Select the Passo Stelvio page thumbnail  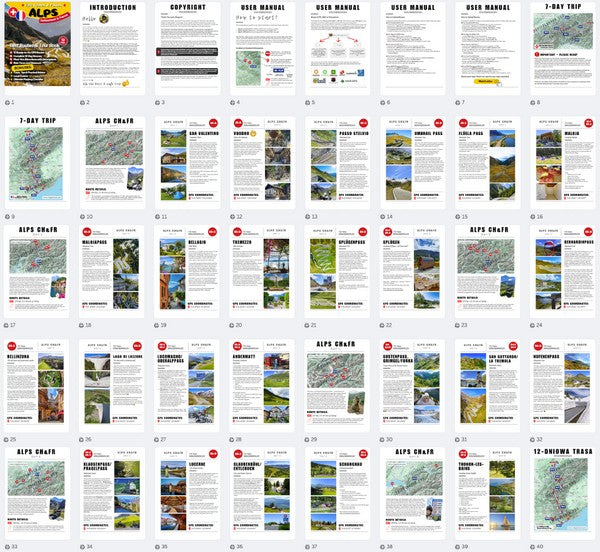339,160
